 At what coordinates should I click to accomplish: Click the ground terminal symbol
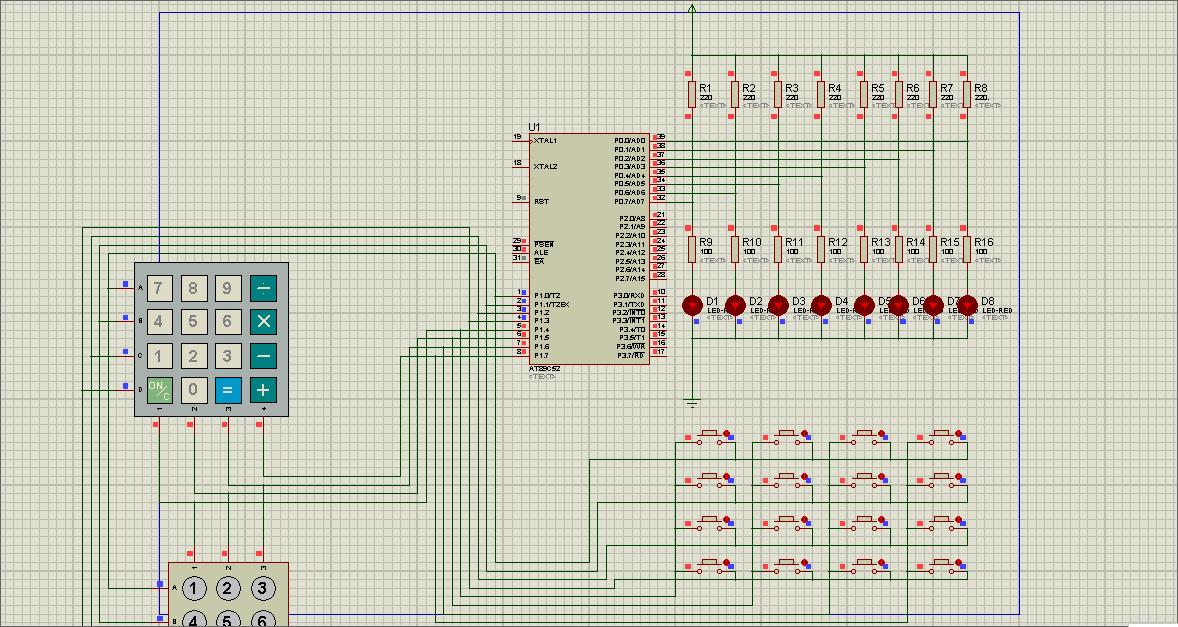(x=691, y=403)
